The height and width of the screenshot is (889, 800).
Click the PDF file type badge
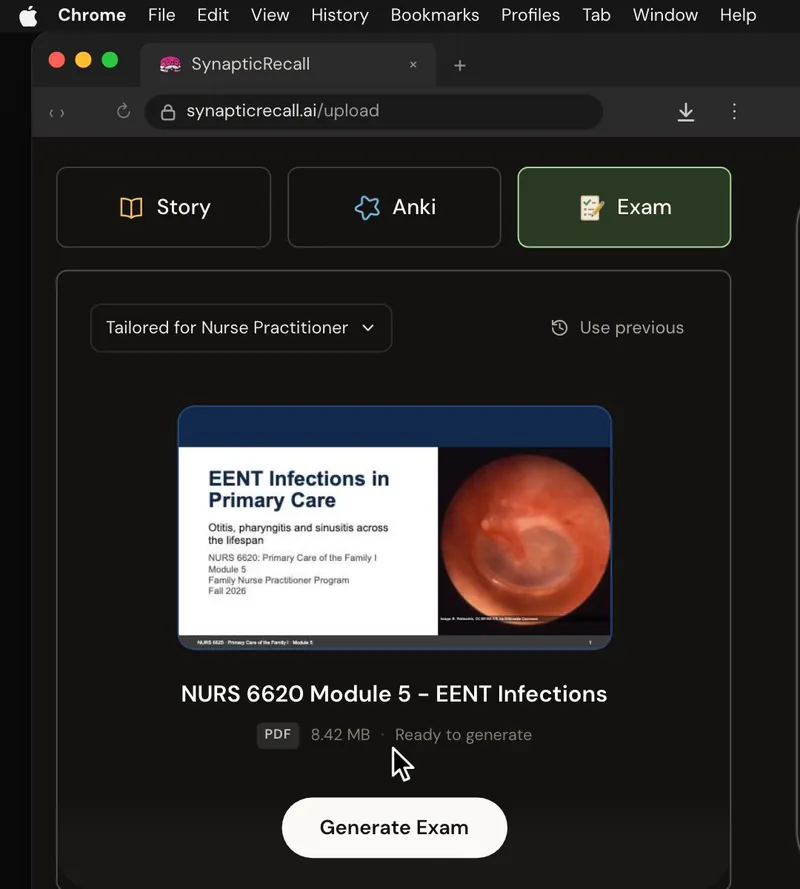278,735
